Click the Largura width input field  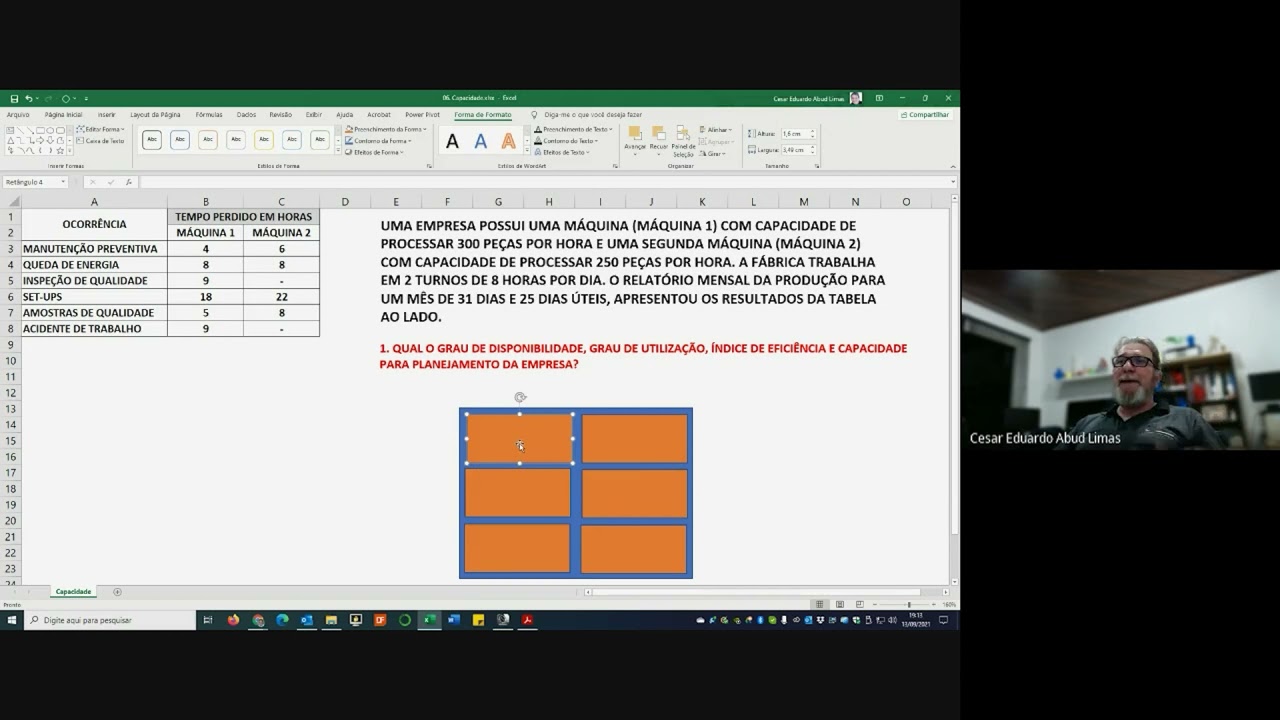click(x=795, y=150)
